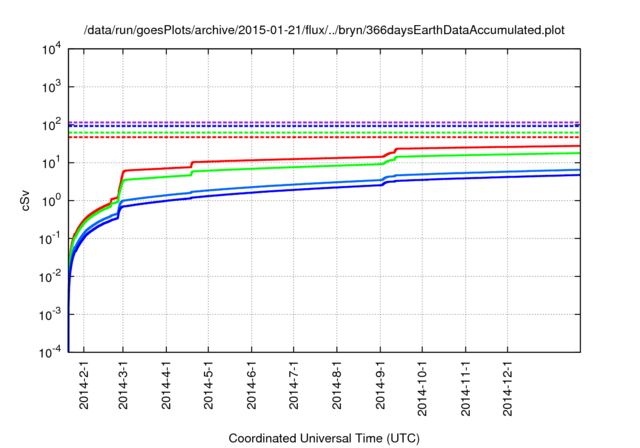Select the 2014-2-1 date tick label

82,387
